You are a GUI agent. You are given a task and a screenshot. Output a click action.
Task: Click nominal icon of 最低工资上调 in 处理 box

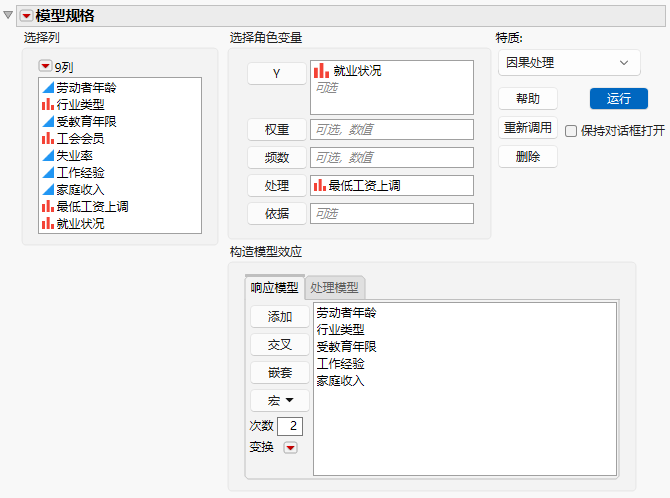pyautogui.click(x=320, y=185)
